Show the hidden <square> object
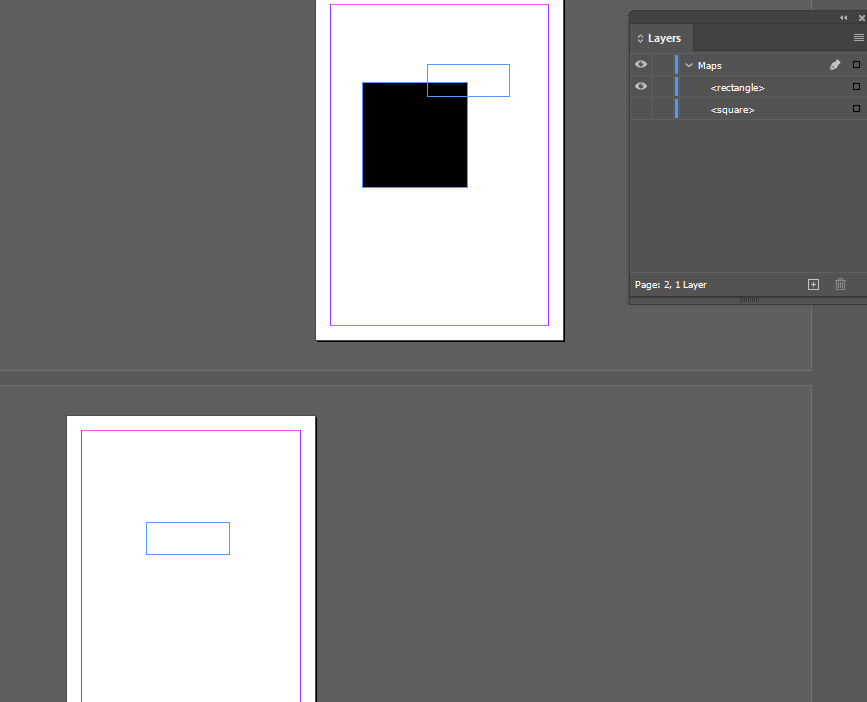 point(640,109)
